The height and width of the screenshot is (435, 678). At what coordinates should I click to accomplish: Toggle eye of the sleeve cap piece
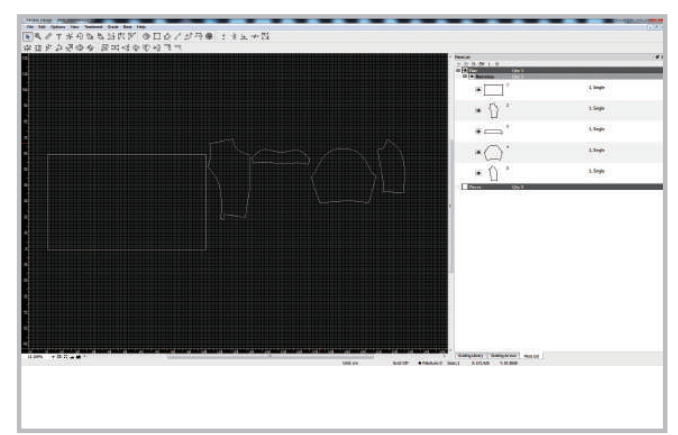[478, 152]
